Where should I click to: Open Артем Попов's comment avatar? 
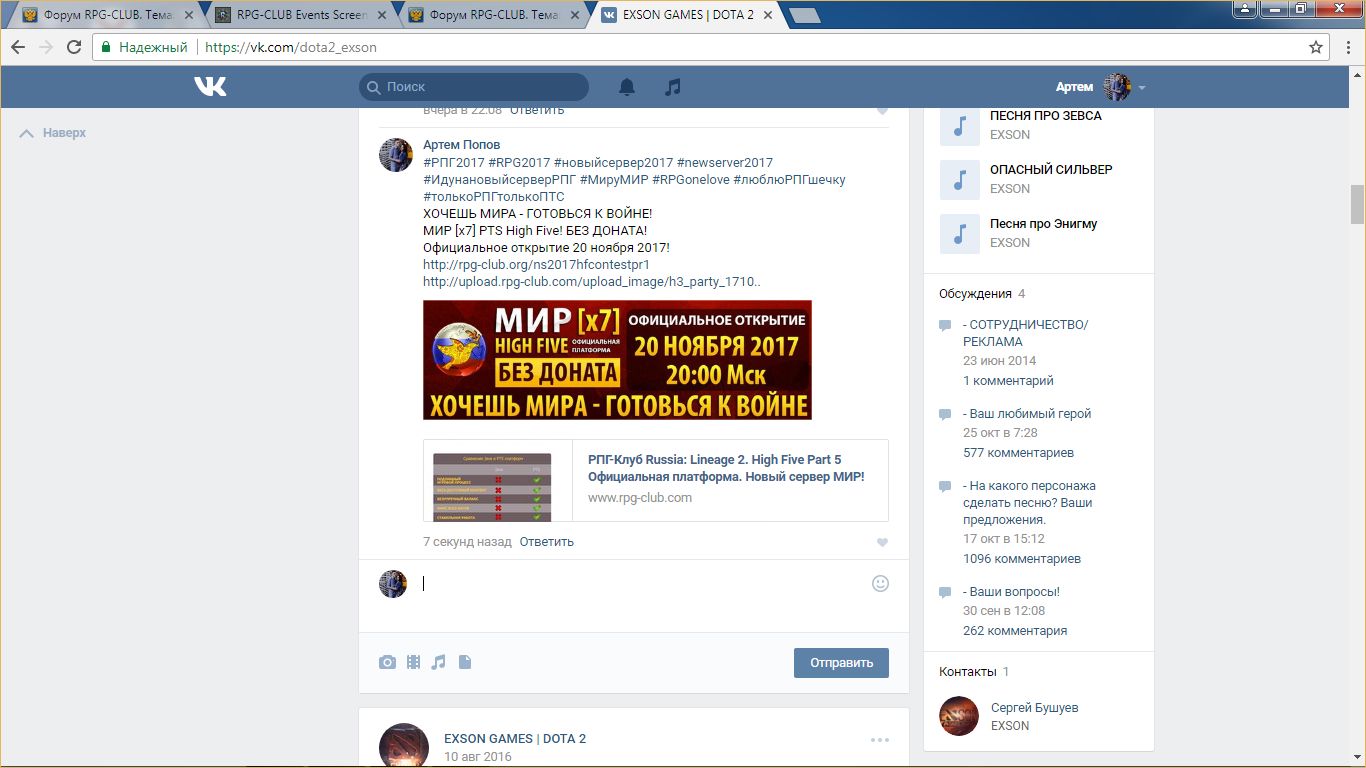tap(395, 155)
